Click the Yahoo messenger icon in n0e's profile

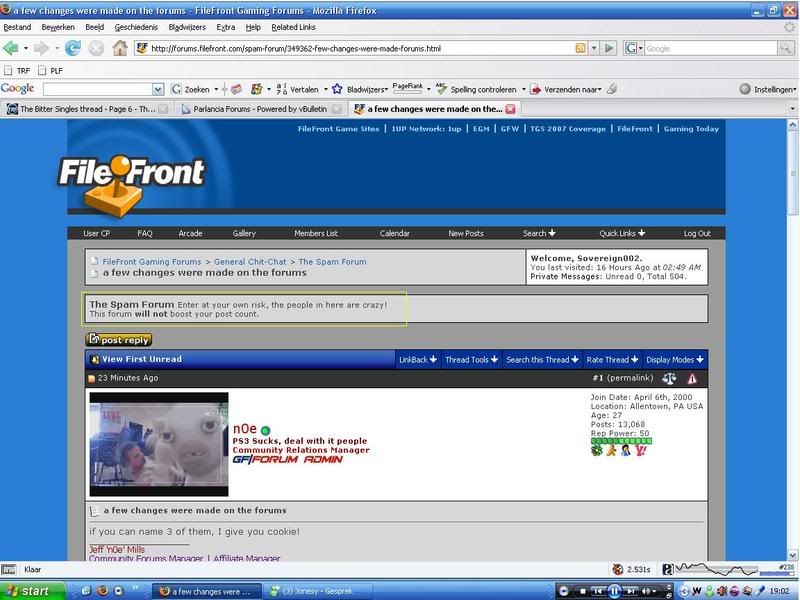tap(639, 450)
